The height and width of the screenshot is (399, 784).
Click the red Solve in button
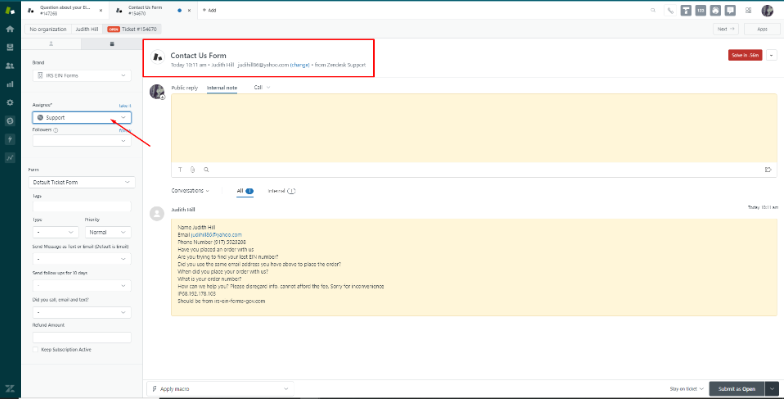point(745,55)
